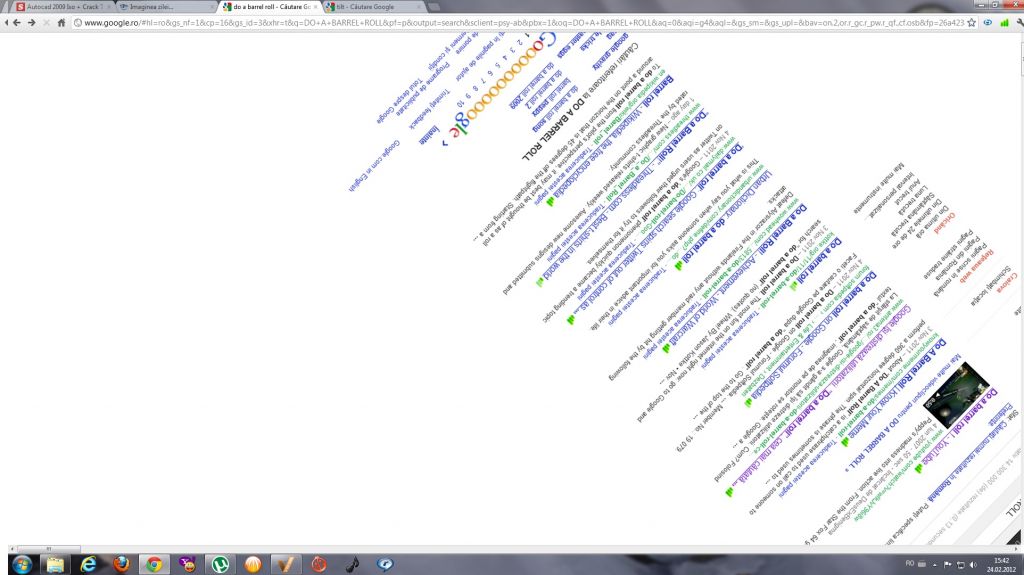Click the RO language indicator in tray
1024x575 pixels.
(910, 563)
